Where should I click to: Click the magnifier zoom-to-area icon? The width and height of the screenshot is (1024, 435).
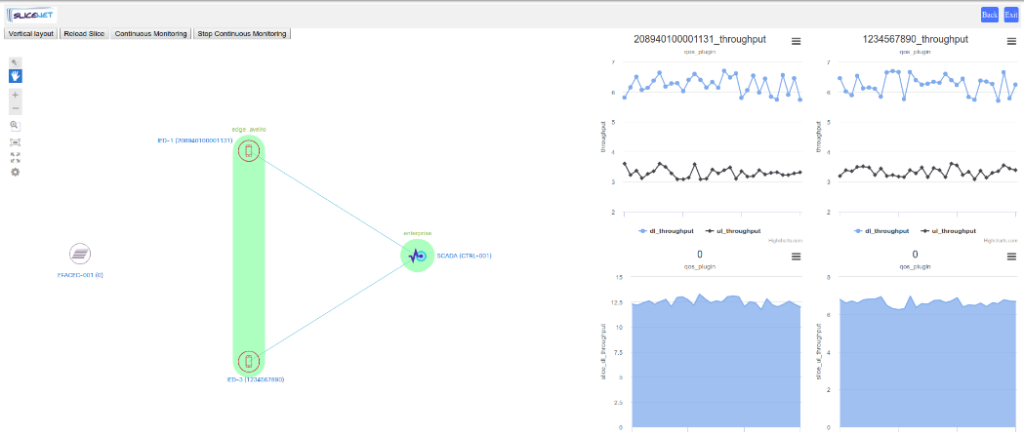point(15,126)
